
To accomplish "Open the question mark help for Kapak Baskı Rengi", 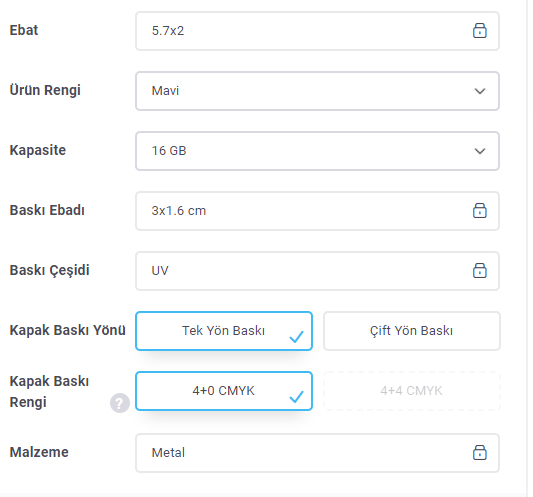I will coord(120,403).
